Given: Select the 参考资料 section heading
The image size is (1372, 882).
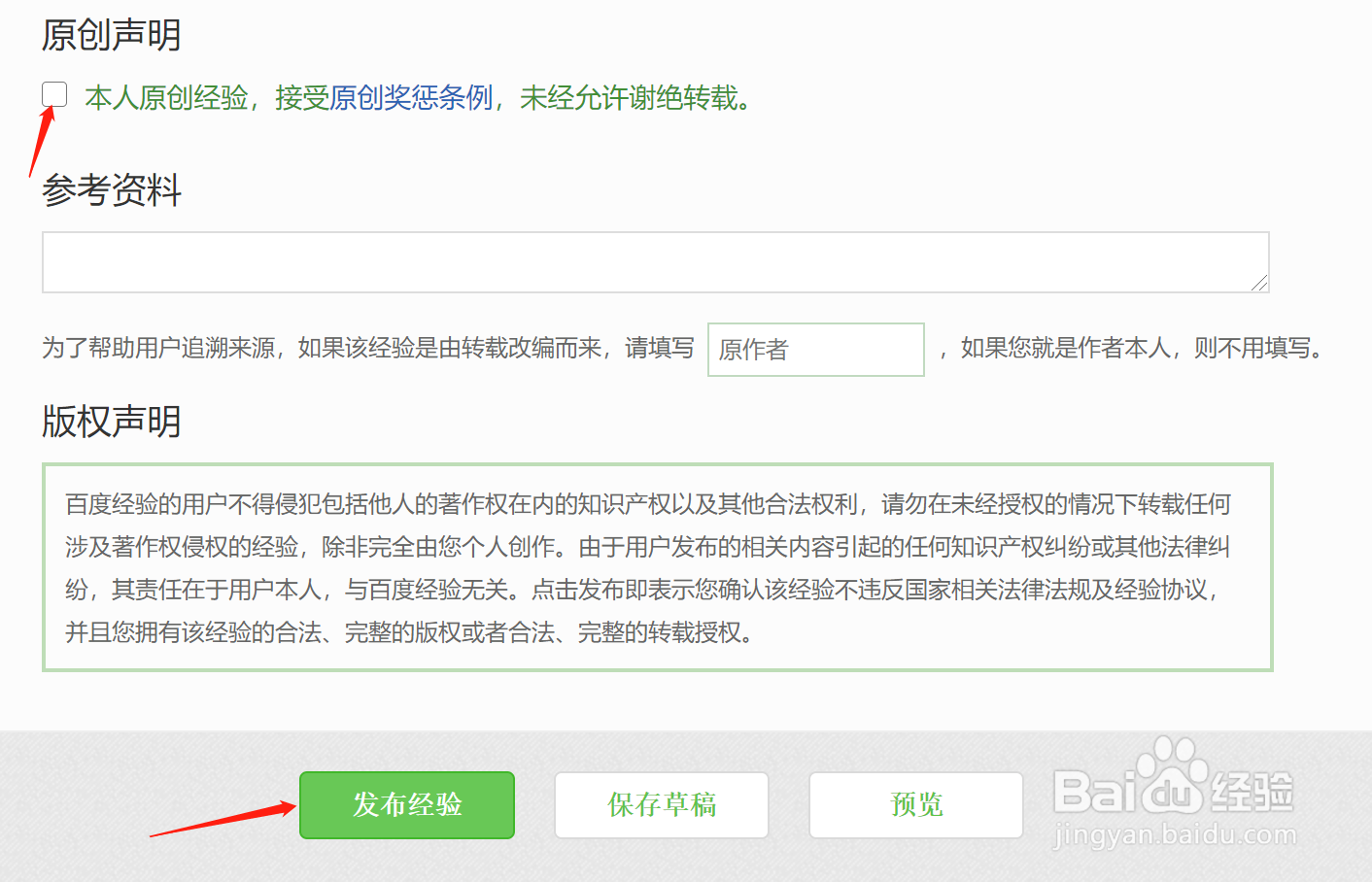Looking at the screenshot, I should coord(111,191).
